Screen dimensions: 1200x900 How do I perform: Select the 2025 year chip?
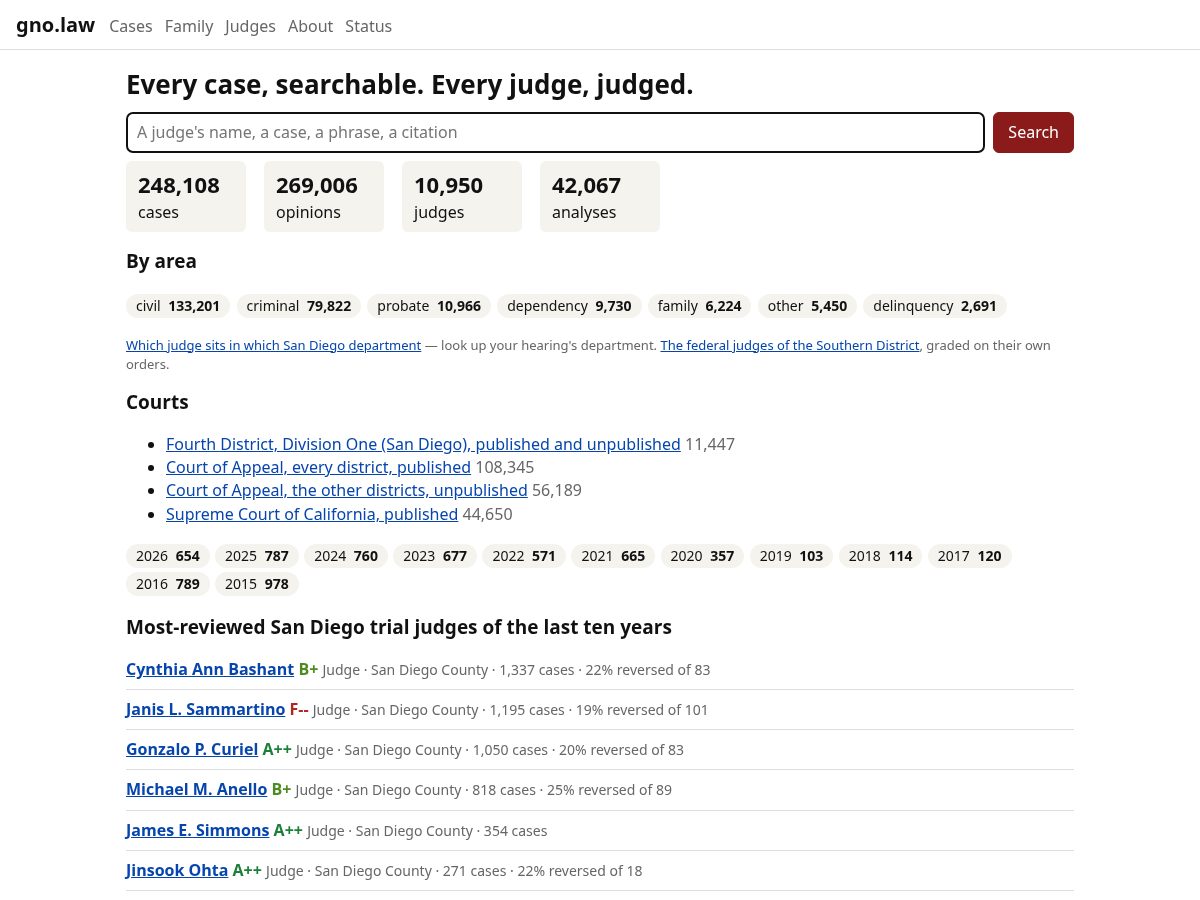tap(257, 556)
